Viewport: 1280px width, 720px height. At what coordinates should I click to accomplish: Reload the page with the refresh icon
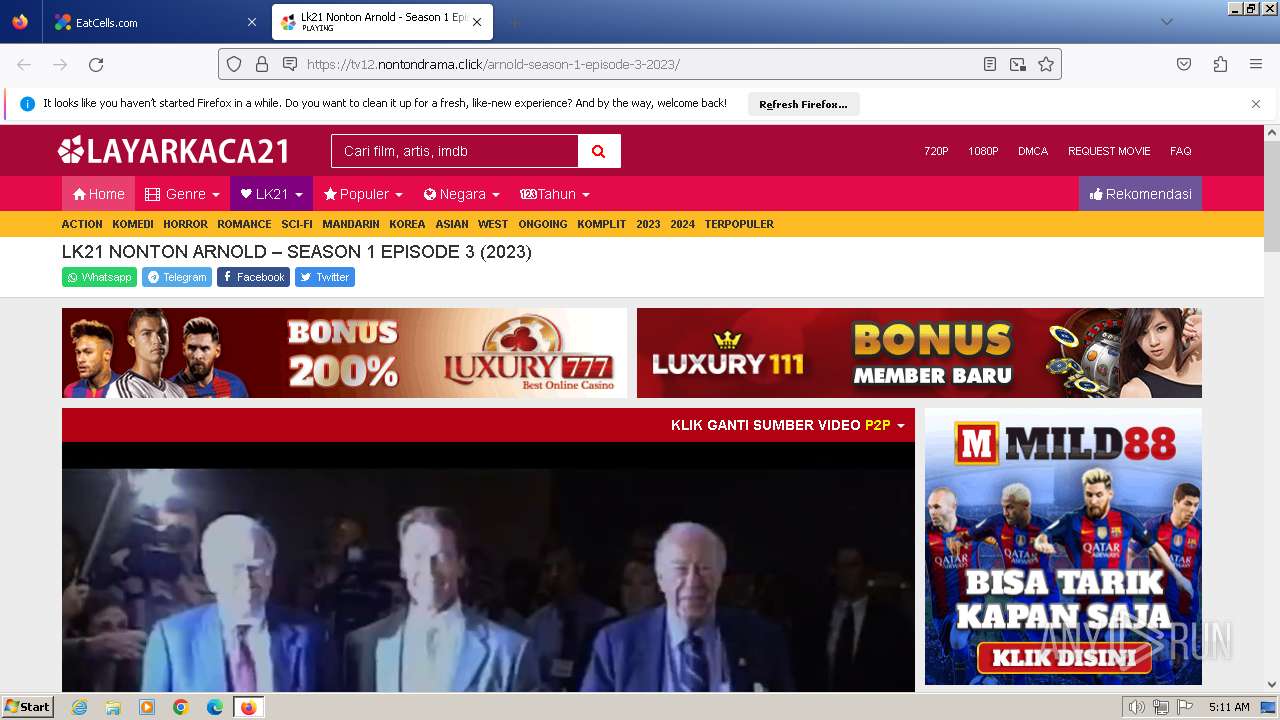tap(96, 64)
